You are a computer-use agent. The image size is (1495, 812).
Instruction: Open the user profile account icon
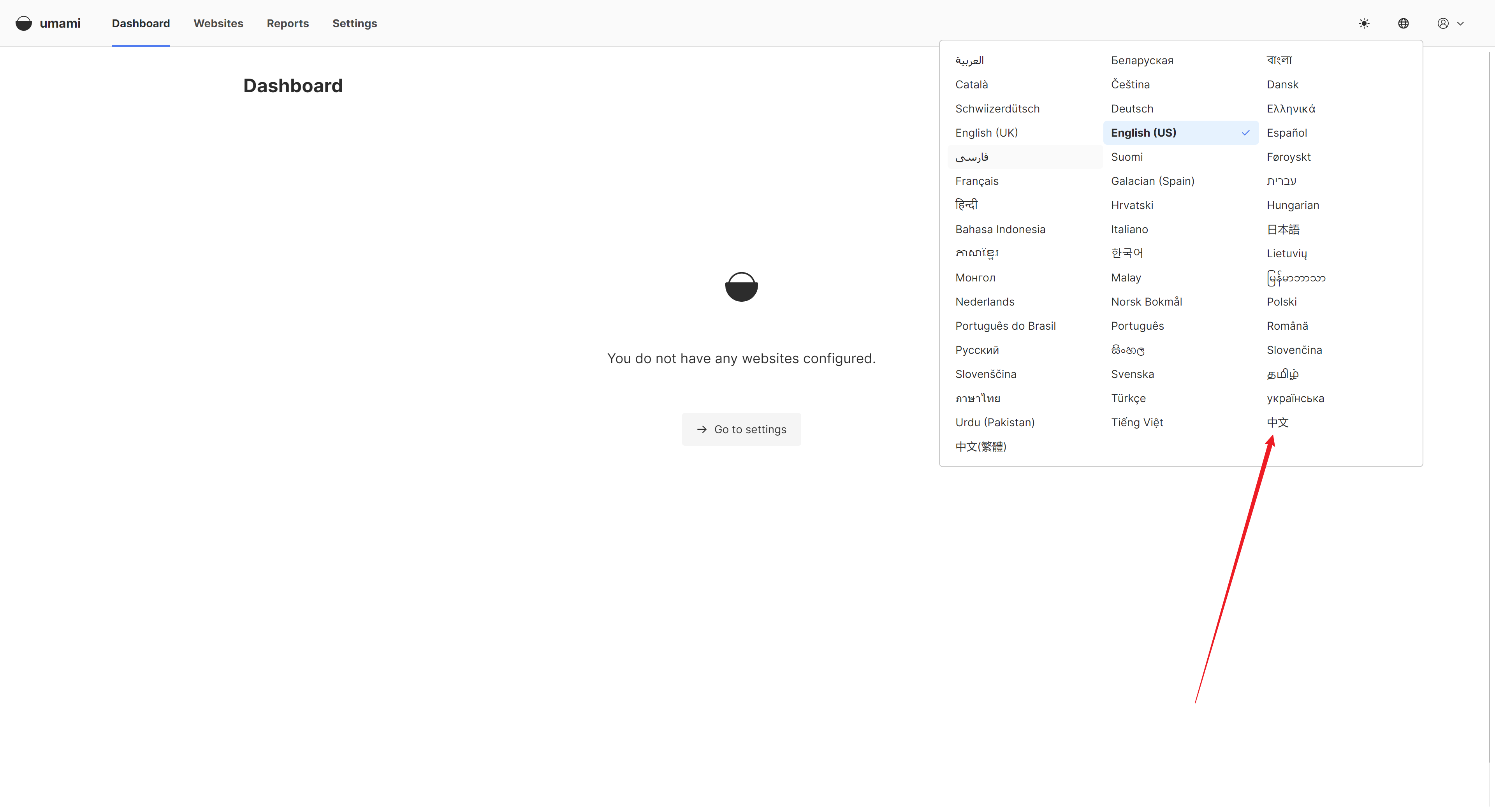1443,23
